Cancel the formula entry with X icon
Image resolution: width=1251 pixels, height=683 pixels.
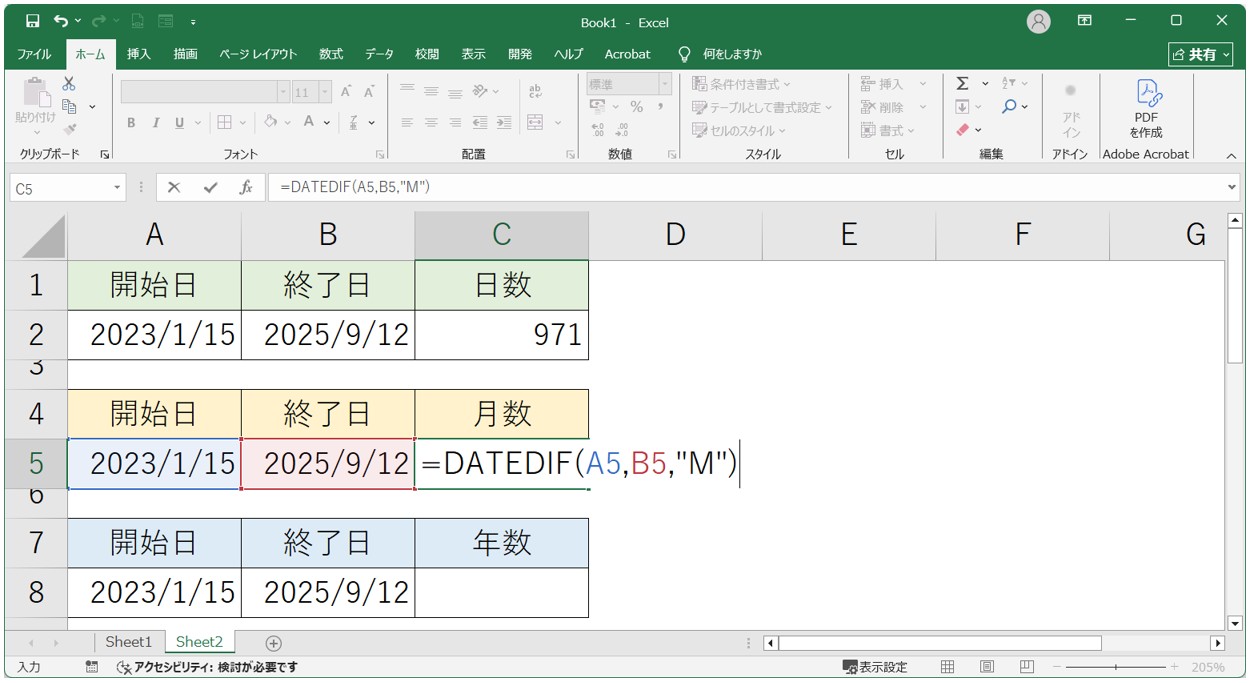click(174, 187)
